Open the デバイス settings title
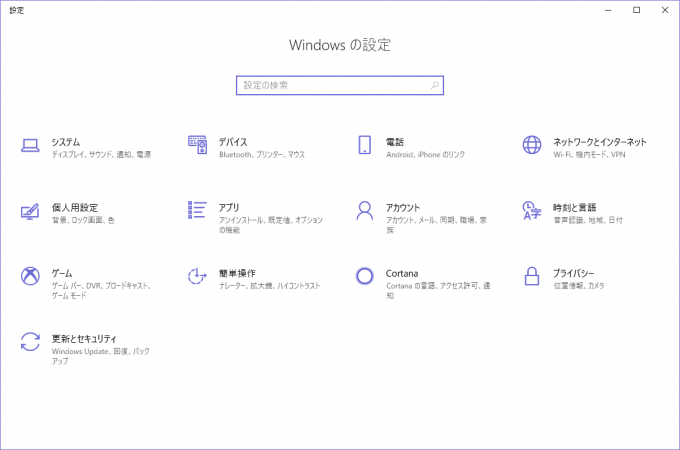 (x=233, y=142)
